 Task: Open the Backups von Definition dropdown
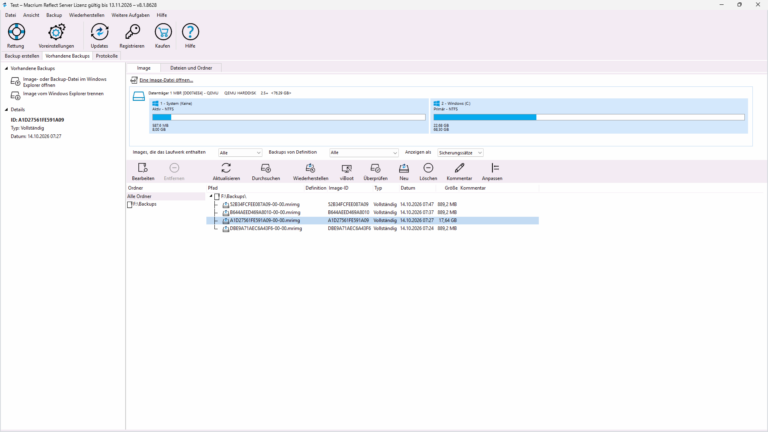[363, 153]
